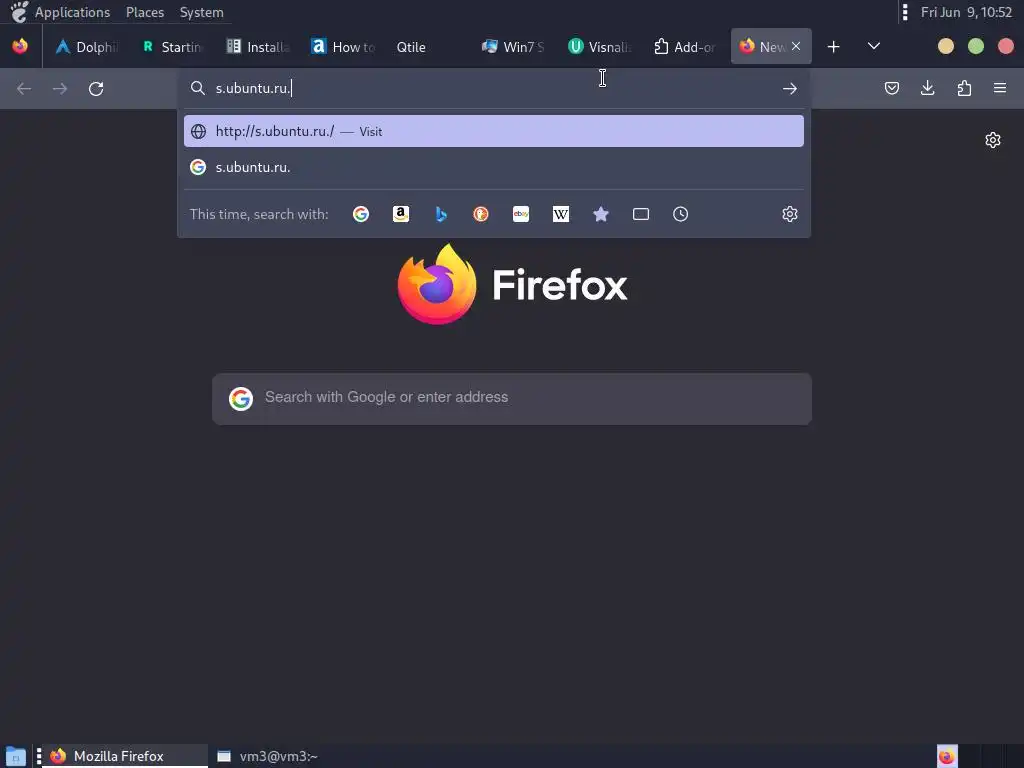This screenshot has height=768, width=1024.
Task: Visit http://s.ubuntu.ru./ suggestion
Action: pyautogui.click(x=494, y=131)
